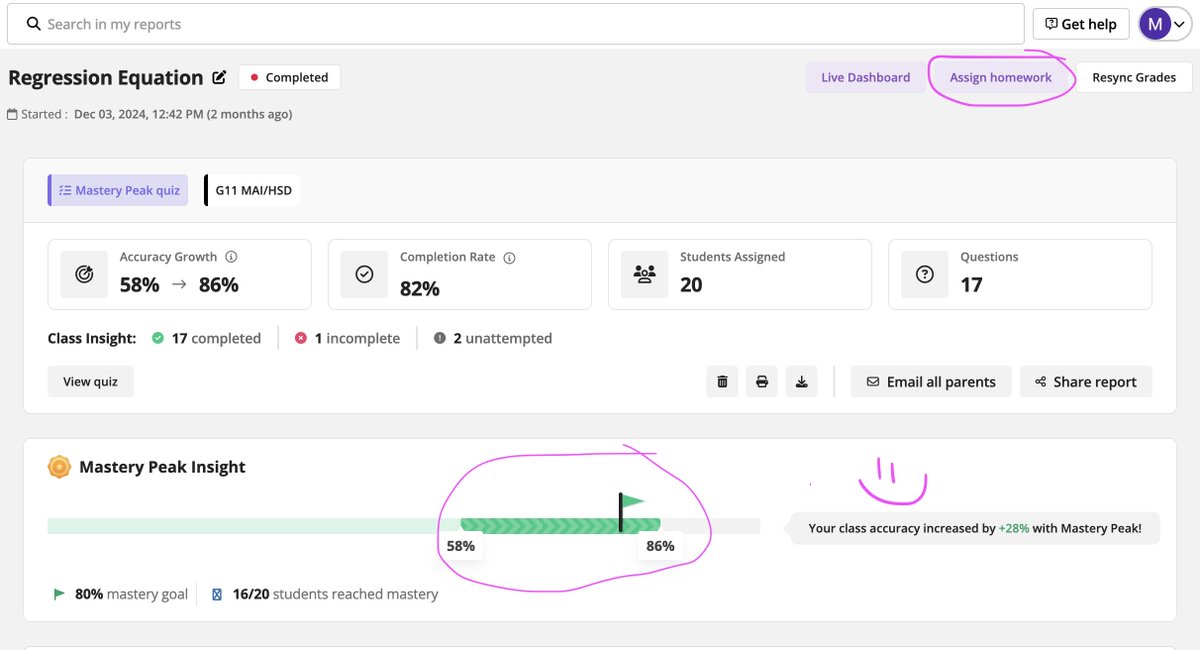Click the mastery progress bar green segment

[560, 525]
